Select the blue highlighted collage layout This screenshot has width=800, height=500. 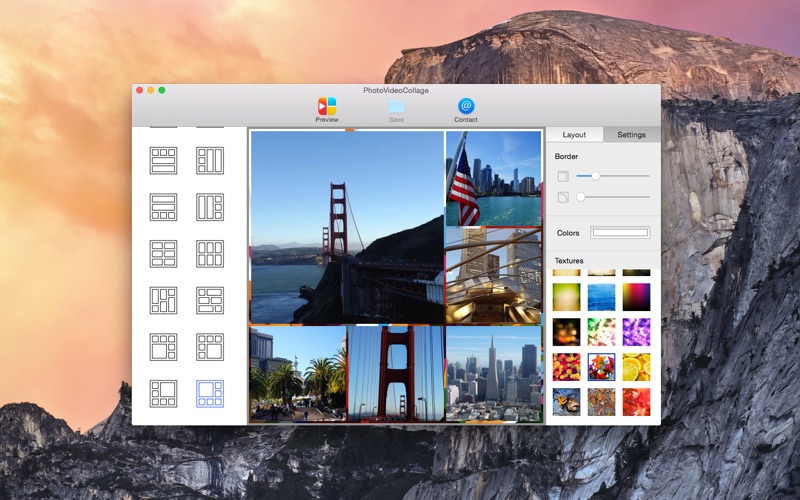[x=210, y=393]
